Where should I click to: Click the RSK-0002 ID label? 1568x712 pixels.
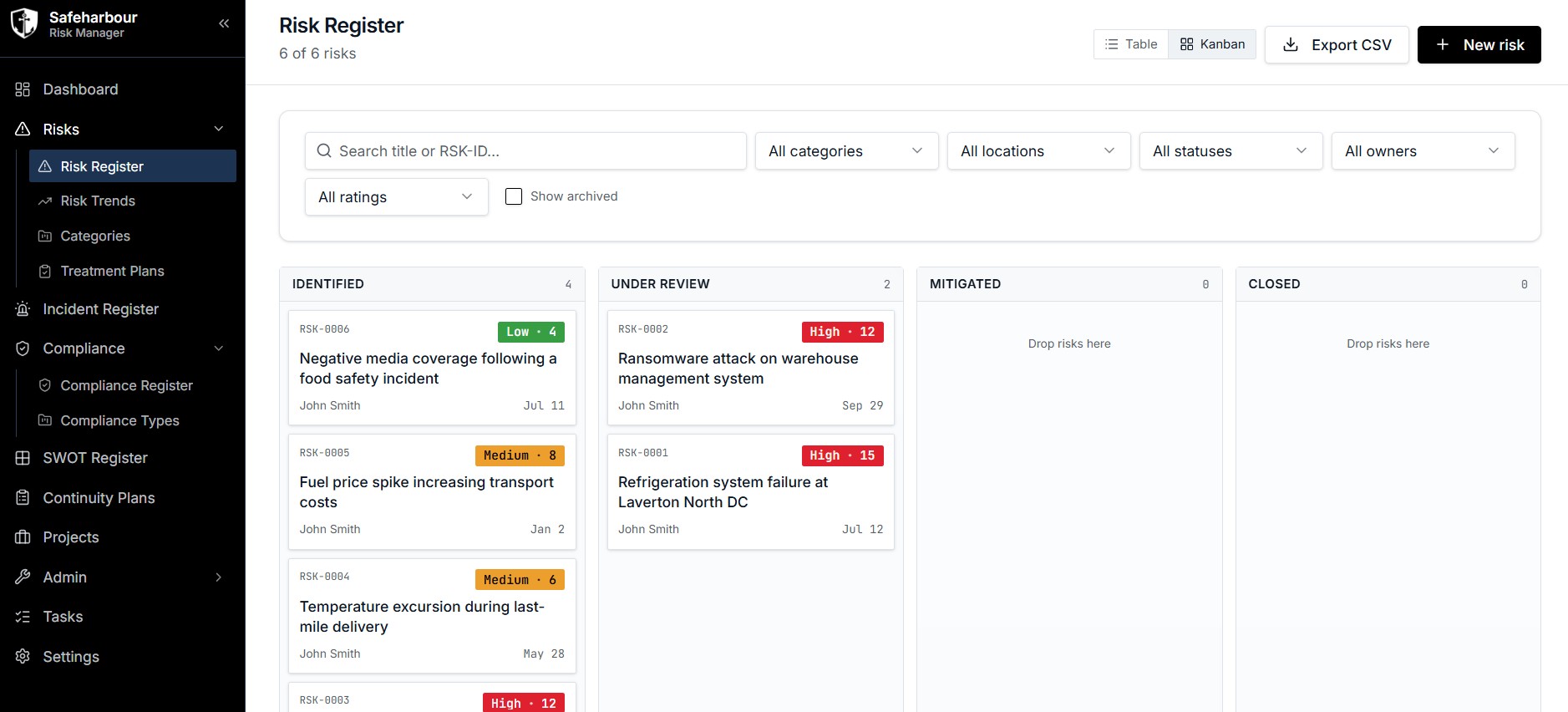[x=643, y=329]
